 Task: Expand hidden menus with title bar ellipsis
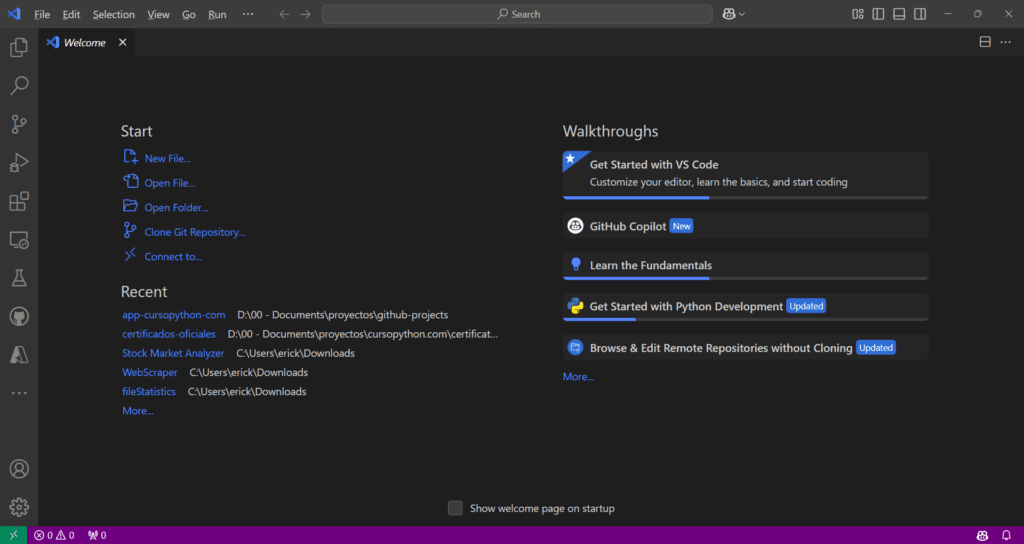pos(248,14)
